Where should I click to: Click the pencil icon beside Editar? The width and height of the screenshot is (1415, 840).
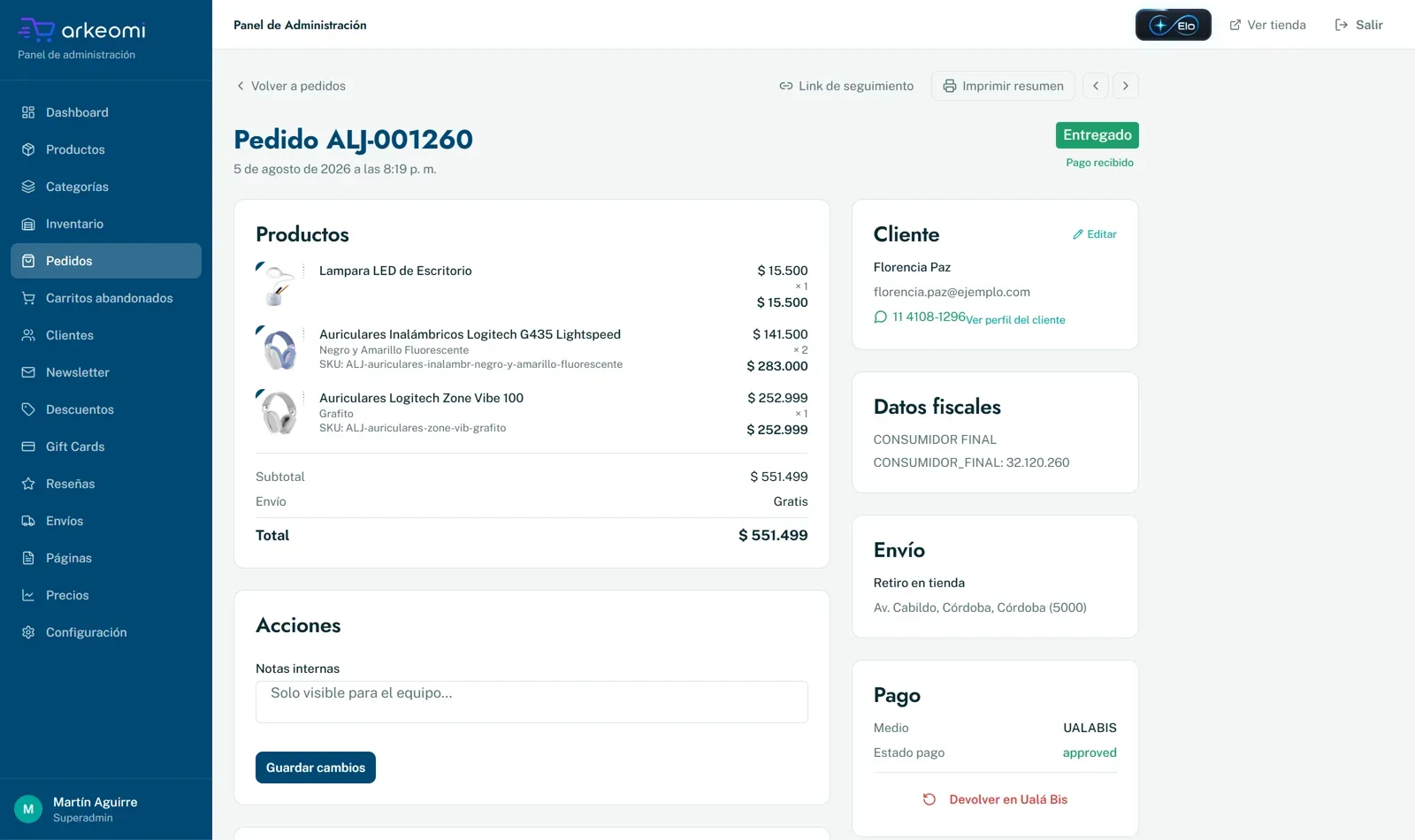pos(1078,234)
